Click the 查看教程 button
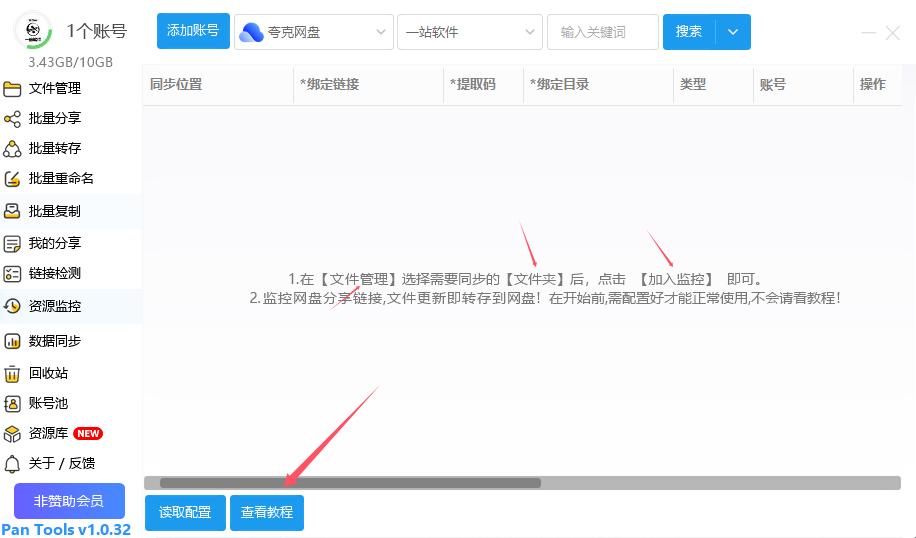The image size is (916, 538). click(x=267, y=512)
